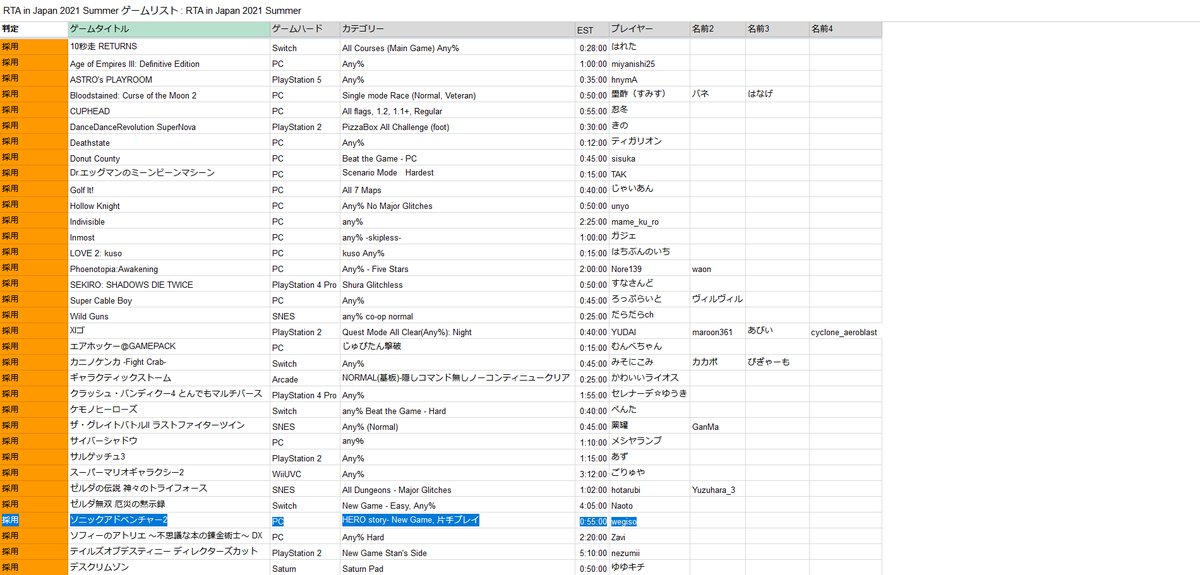1200x575 pixels.
Task: Select the GanMa name cell
Action: click(716, 426)
